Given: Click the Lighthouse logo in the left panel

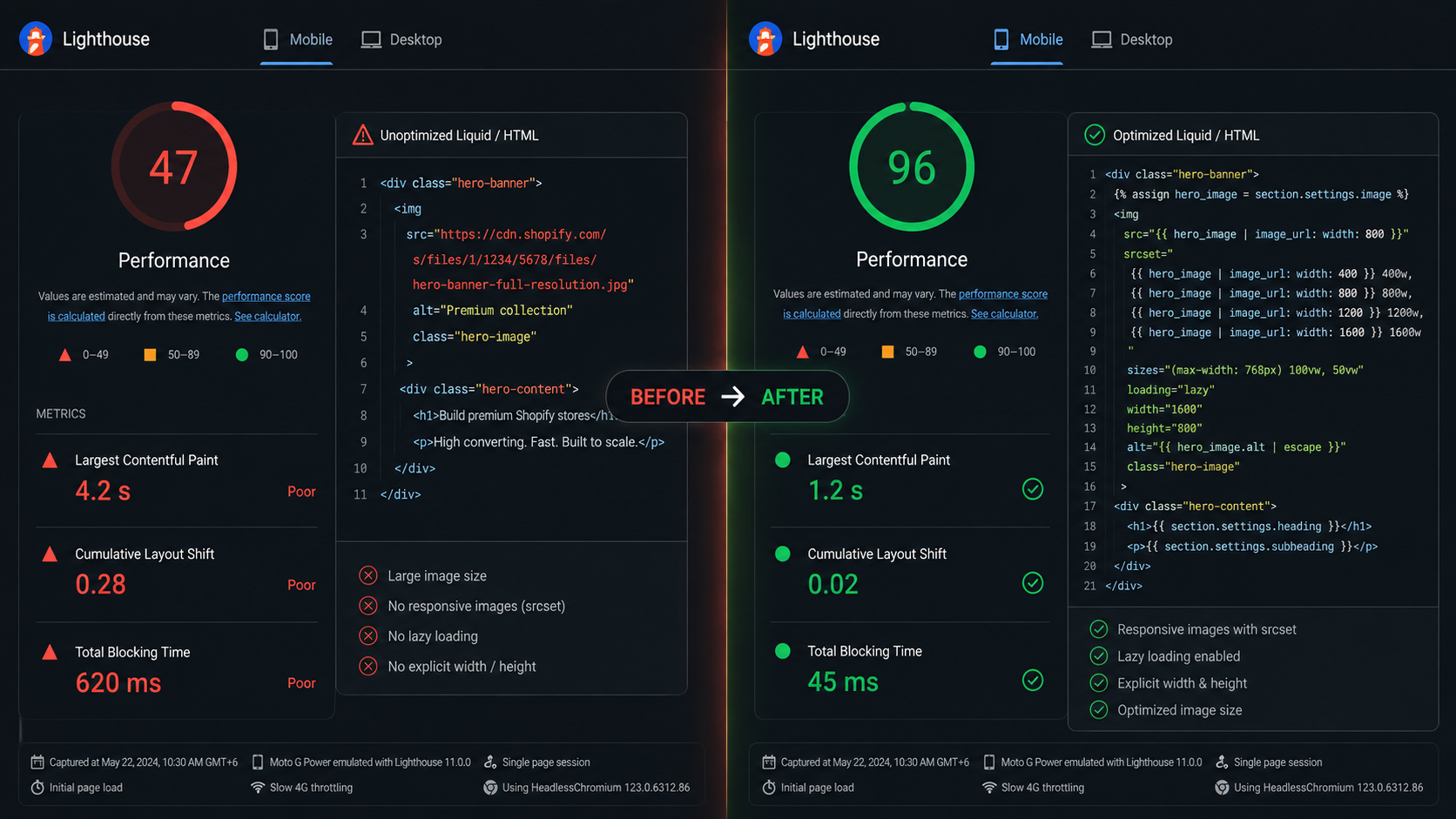Looking at the screenshot, I should coord(36,39).
